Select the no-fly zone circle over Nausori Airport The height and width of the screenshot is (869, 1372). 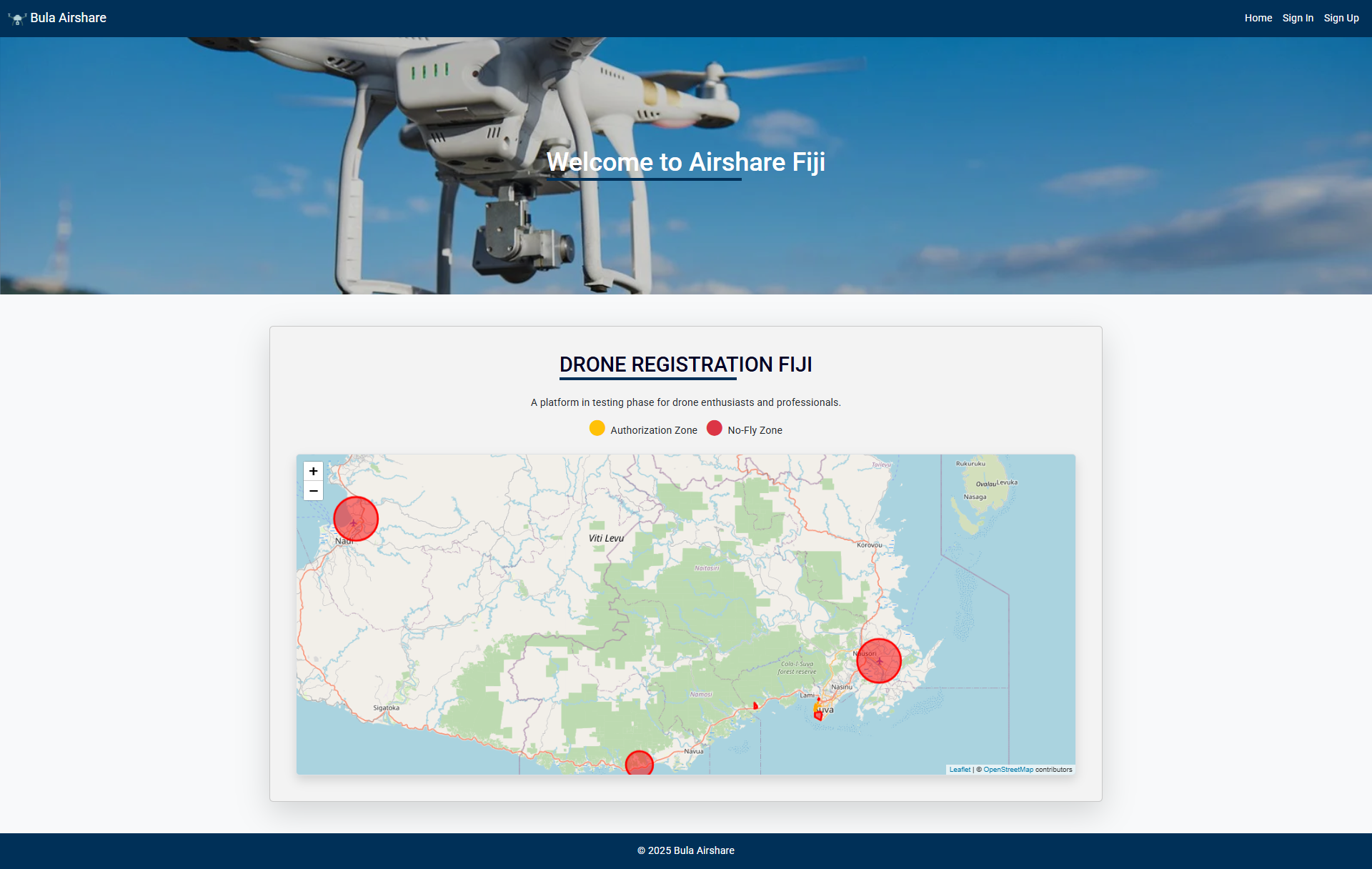[878, 660]
